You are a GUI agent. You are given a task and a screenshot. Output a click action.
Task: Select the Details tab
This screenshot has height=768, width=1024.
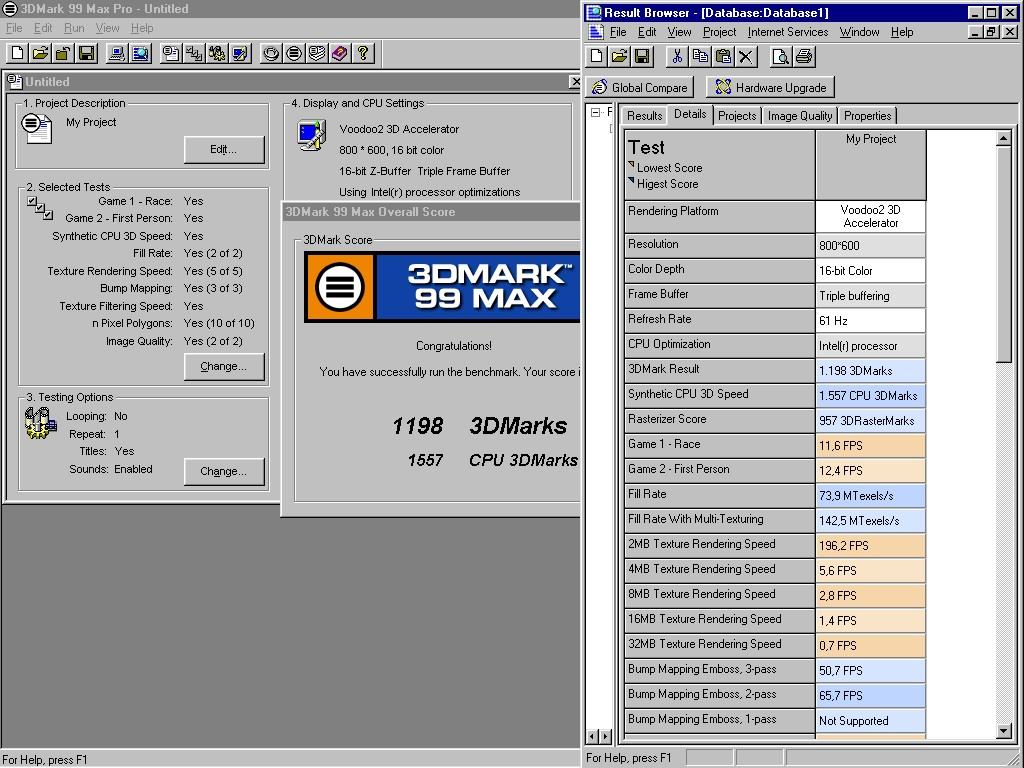pos(690,114)
